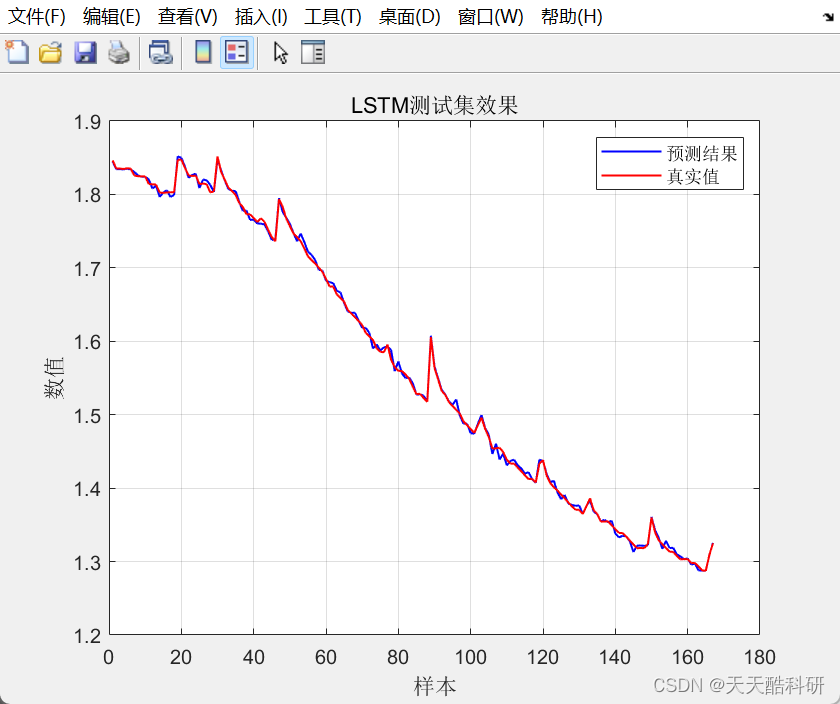Click the New Figure icon
The image size is (840, 704).
[x=17, y=53]
